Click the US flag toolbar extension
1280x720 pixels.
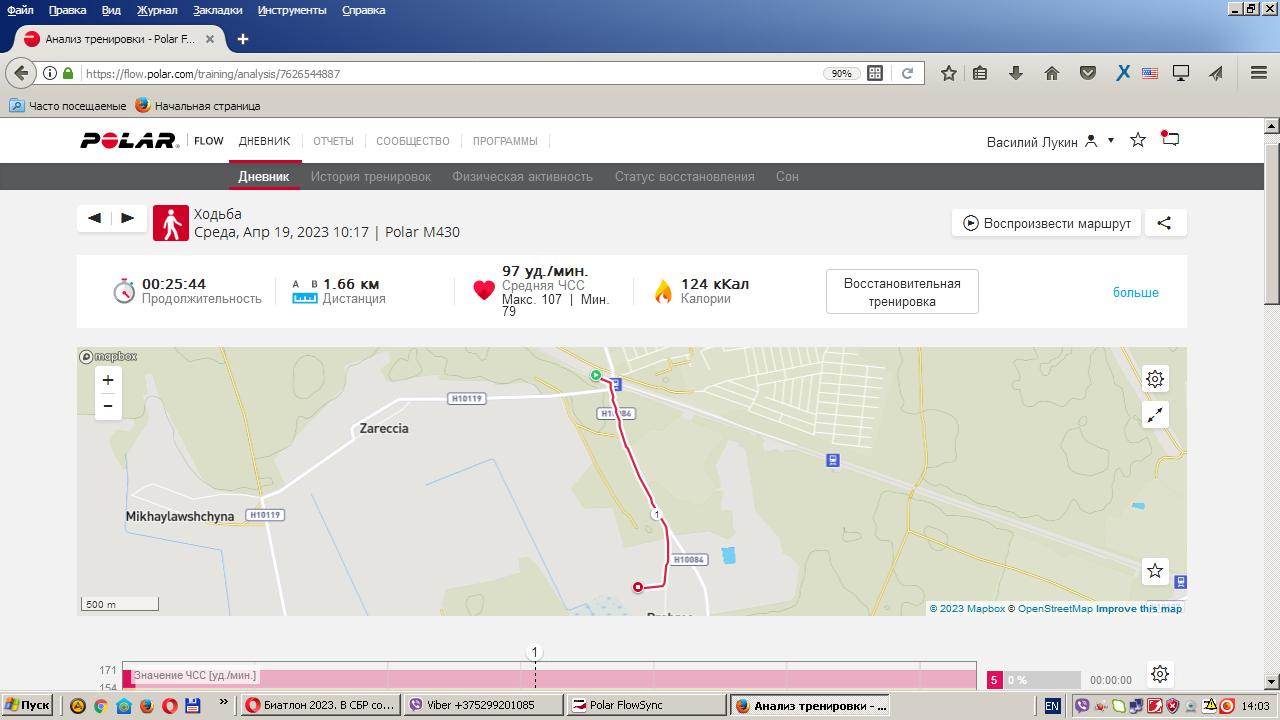pos(1150,73)
